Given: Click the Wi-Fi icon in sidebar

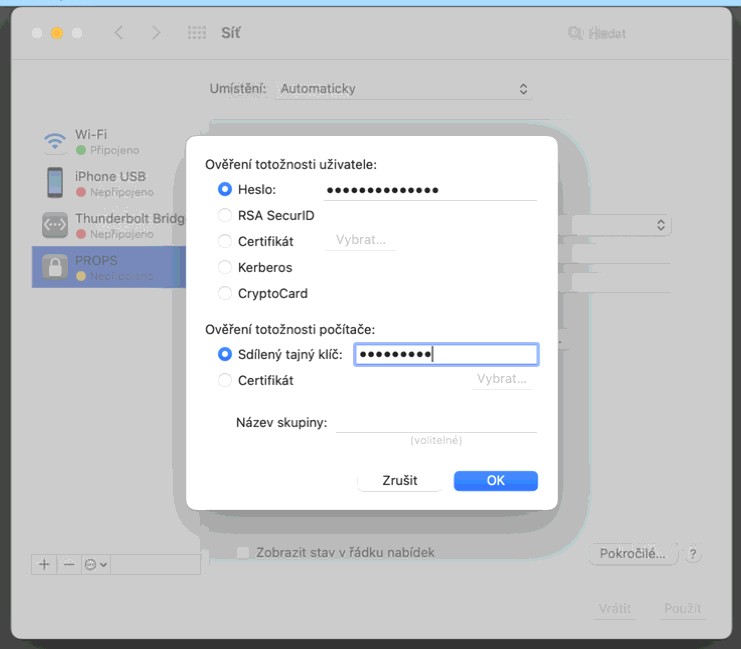Looking at the screenshot, I should click(x=54, y=142).
